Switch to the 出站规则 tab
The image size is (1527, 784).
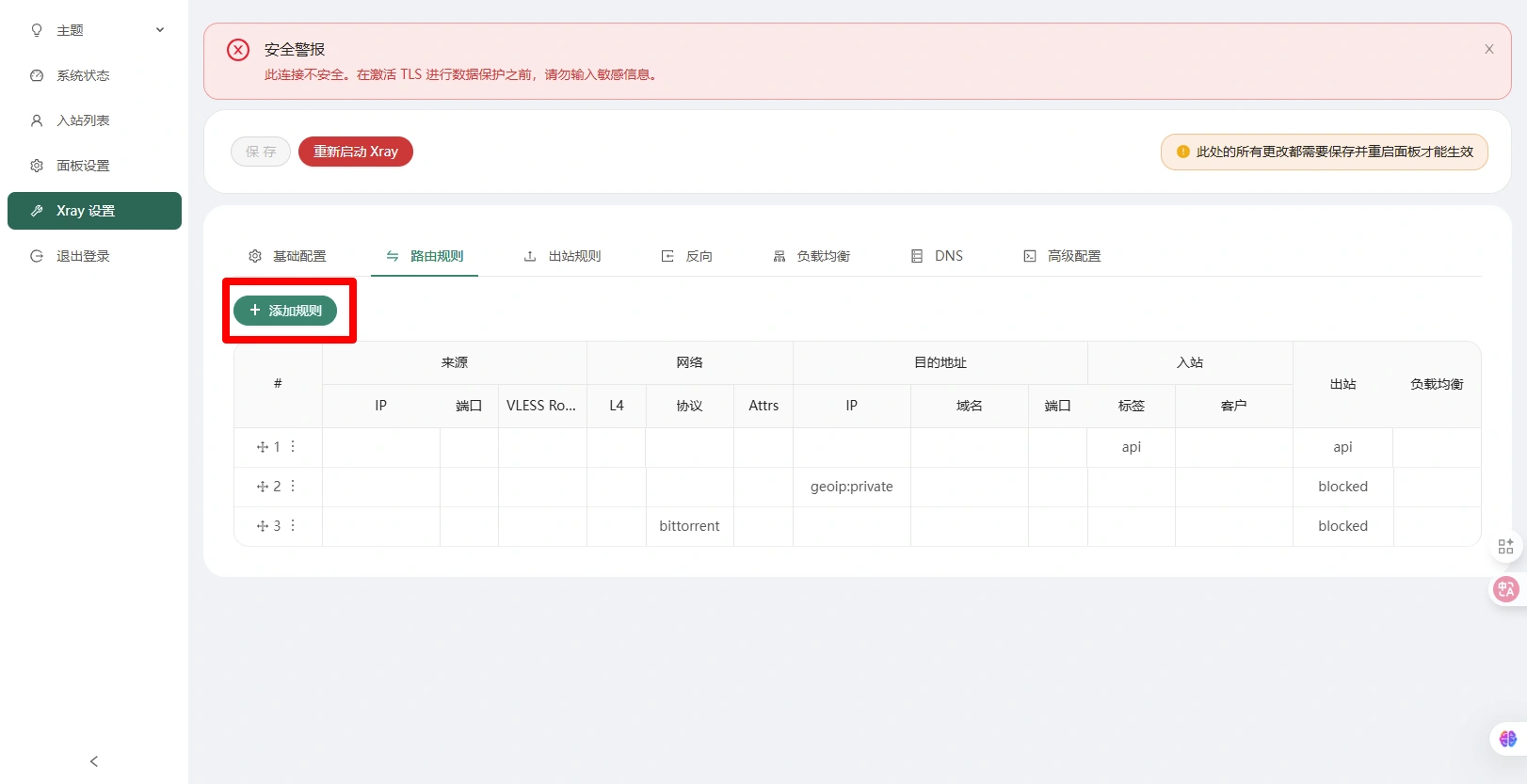[x=562, y=256]
